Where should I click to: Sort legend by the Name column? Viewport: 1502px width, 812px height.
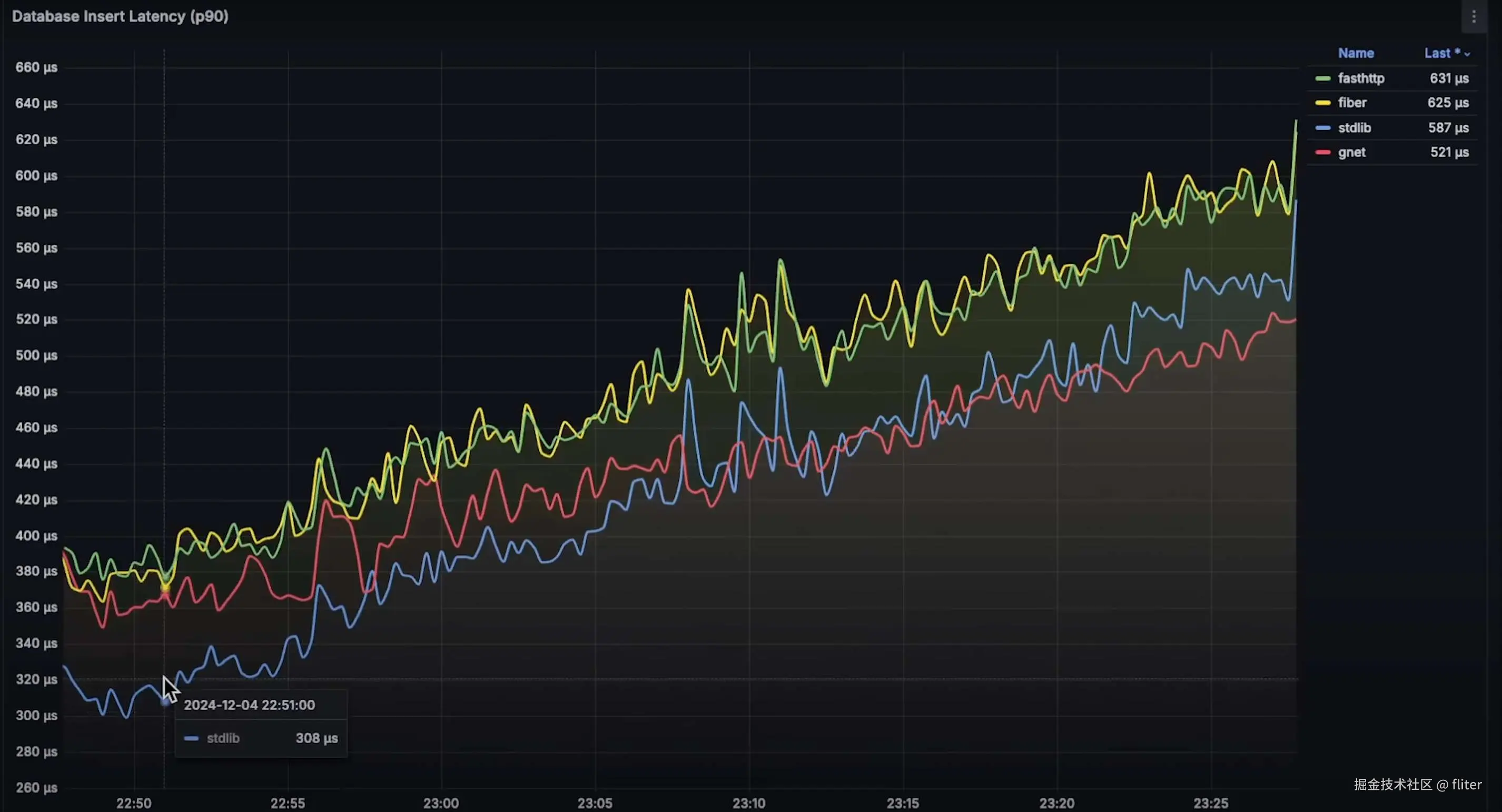(1356, 54)
